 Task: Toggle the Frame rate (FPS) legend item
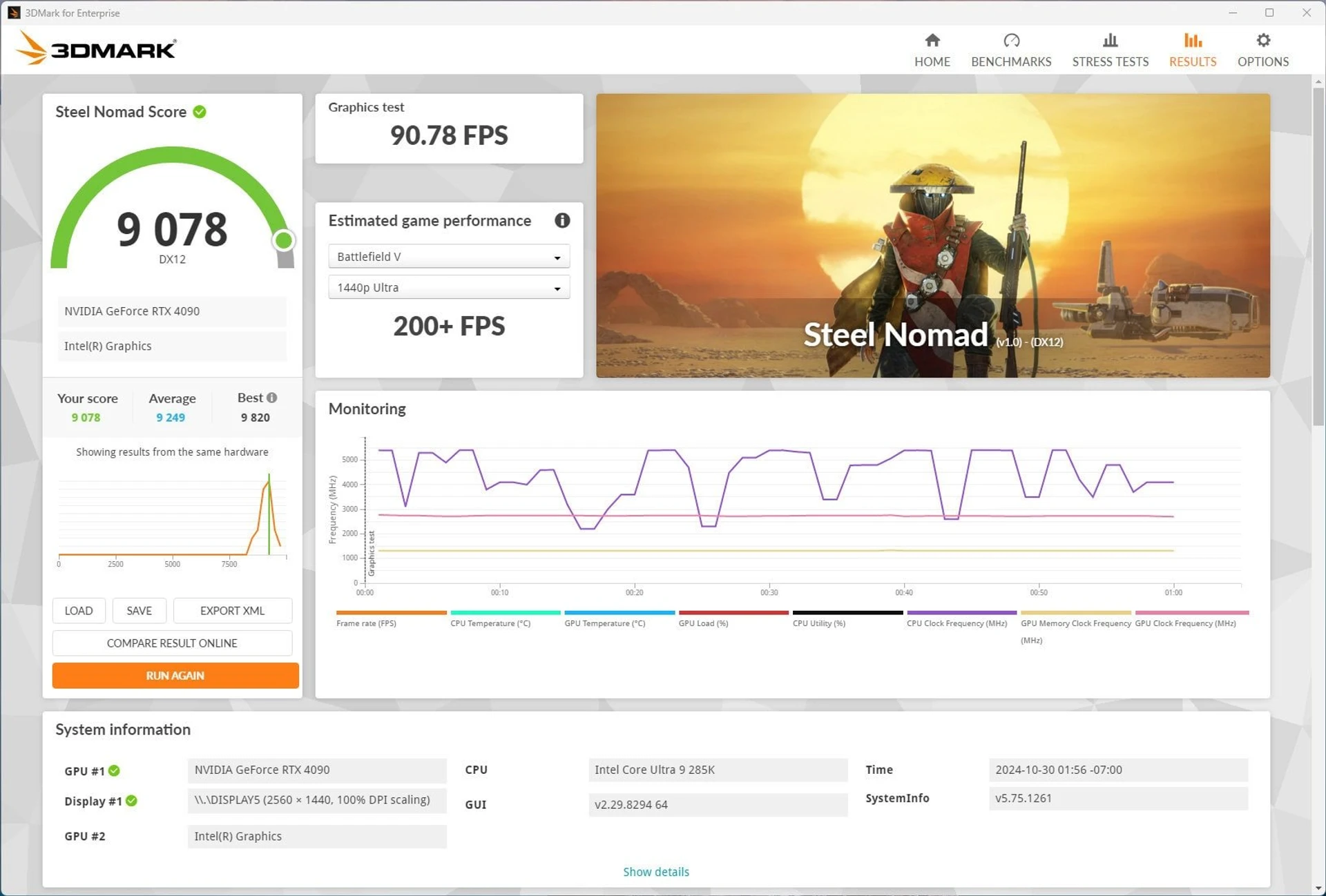pos(391,619)
